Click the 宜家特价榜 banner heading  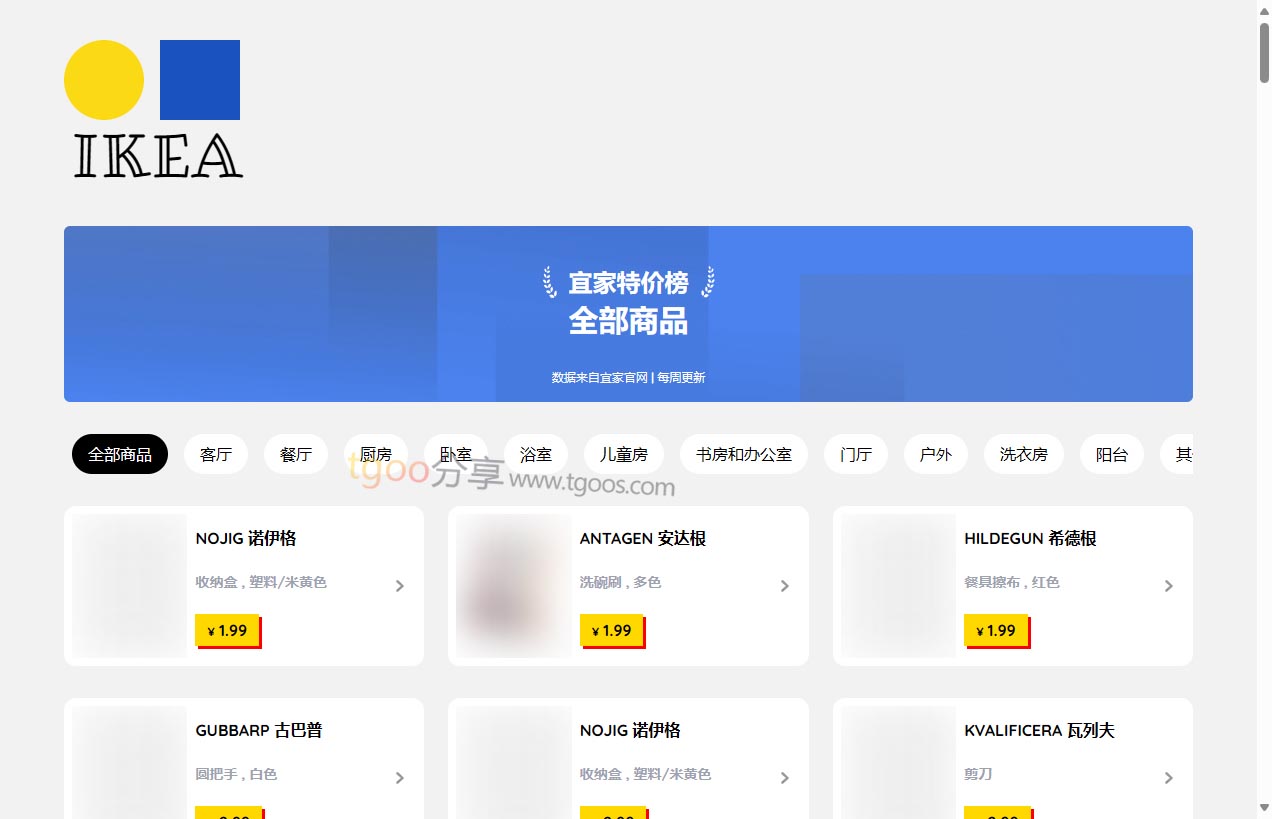coord(628,283)
